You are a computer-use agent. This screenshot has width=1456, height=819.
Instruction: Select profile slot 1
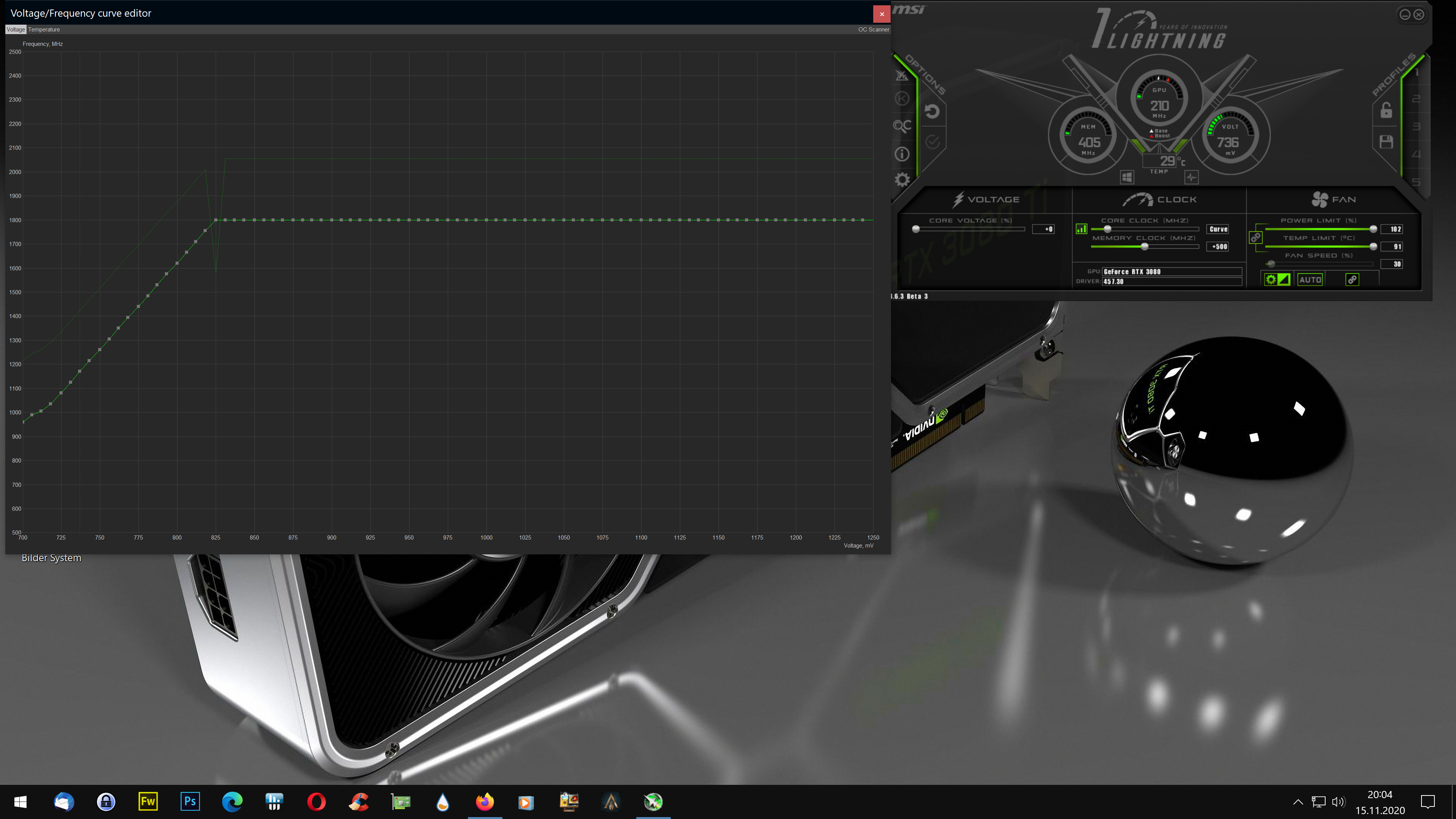[1417, 72]
